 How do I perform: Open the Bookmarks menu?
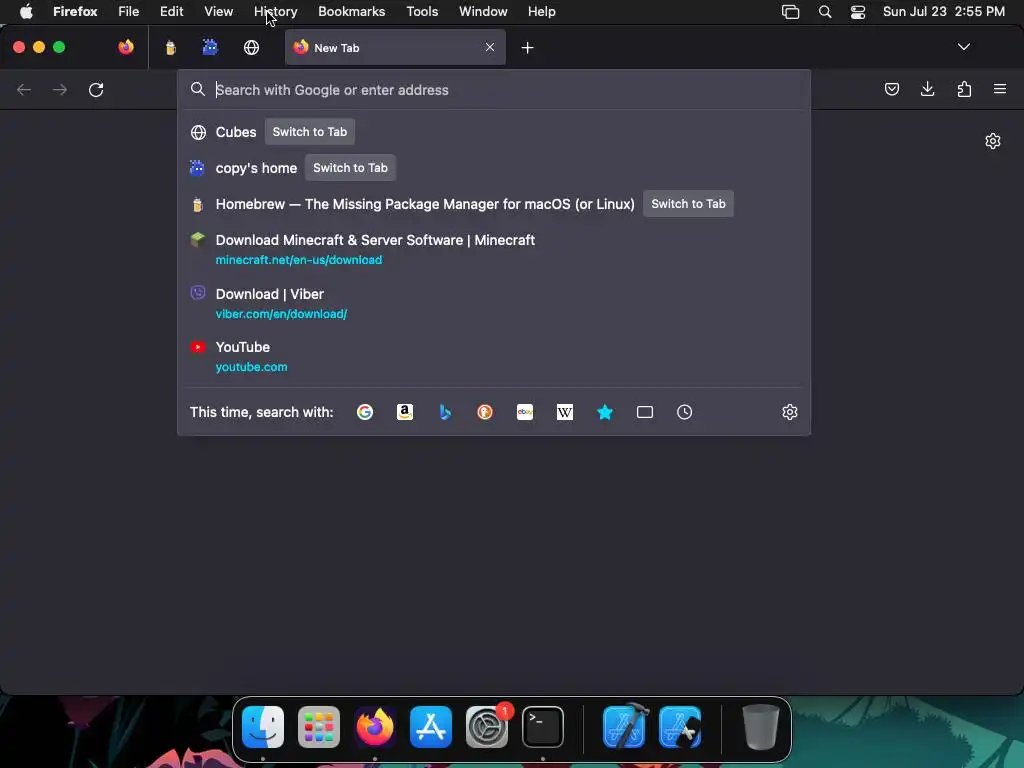[x=351, y=12]
